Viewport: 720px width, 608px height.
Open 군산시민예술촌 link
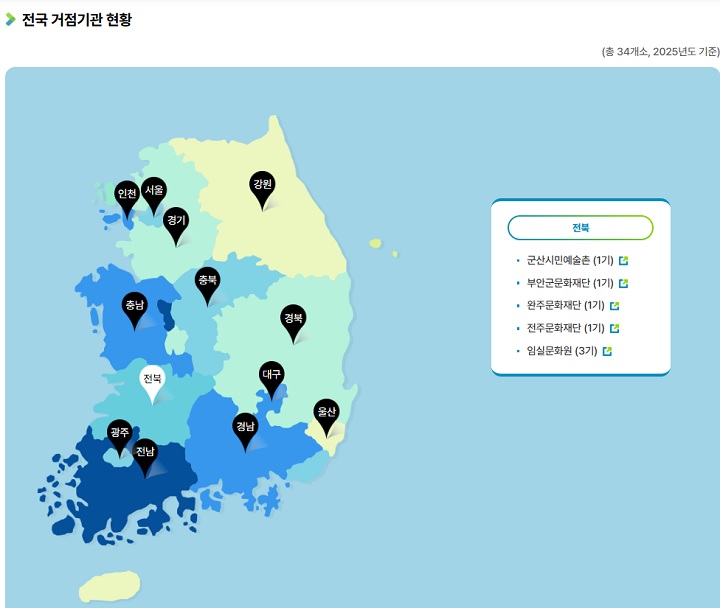click(x=570, y=260)
